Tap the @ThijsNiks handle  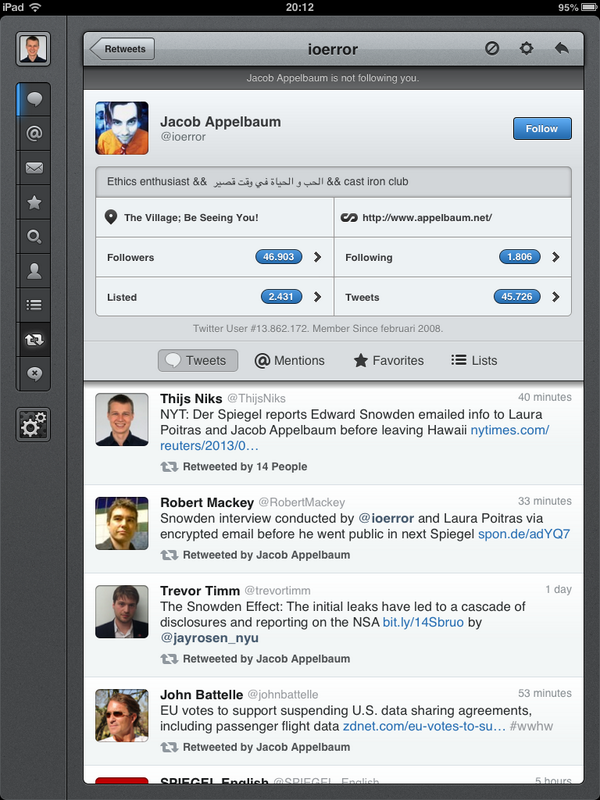(x=256, y=398)
